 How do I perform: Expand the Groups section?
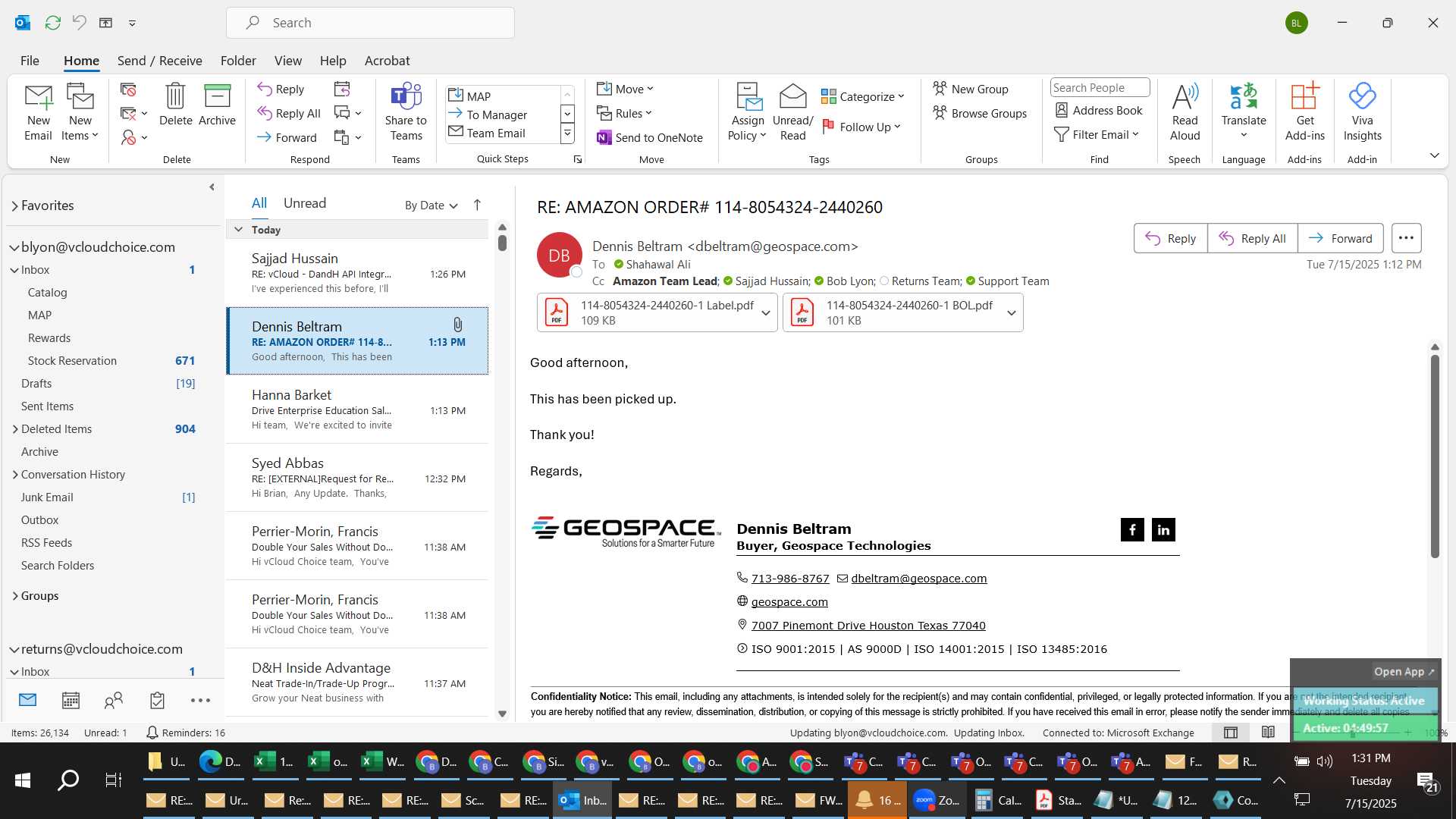point(15,596)
